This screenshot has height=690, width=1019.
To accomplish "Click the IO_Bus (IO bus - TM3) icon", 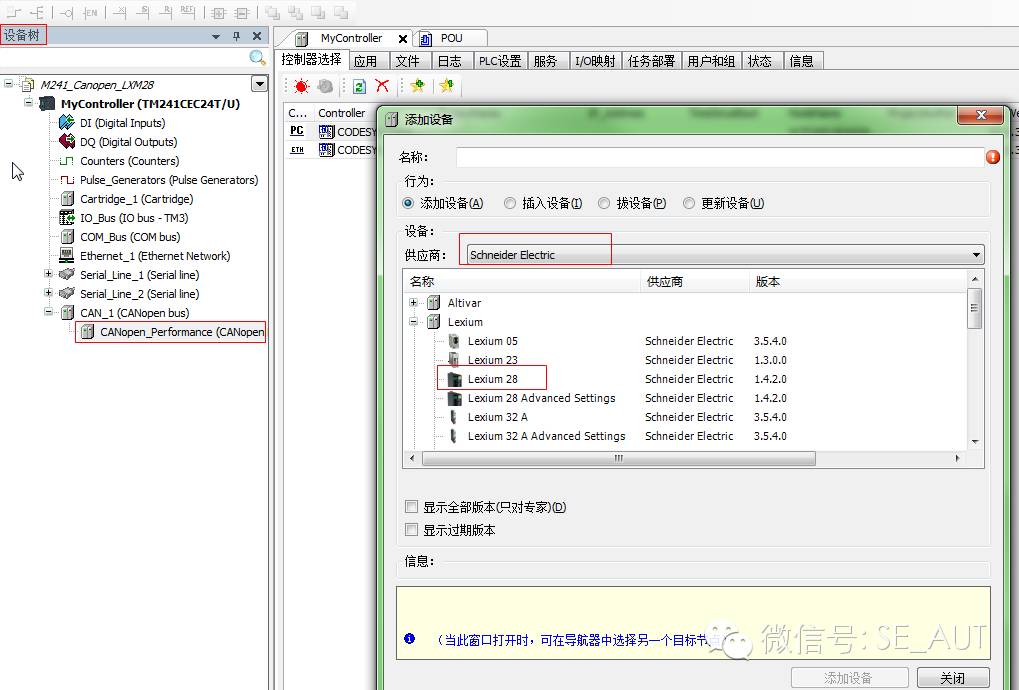I will click(x=66, y=218).
